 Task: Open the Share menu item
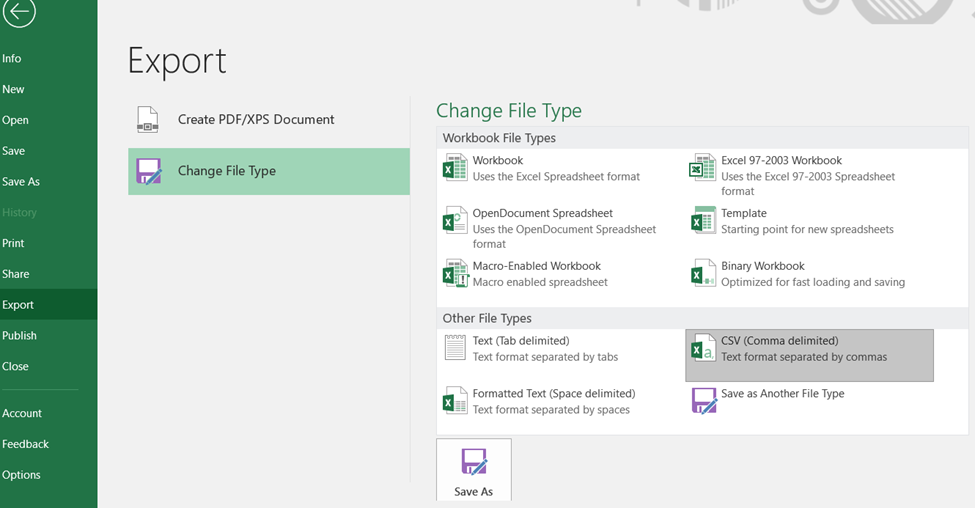click(16, 274)
